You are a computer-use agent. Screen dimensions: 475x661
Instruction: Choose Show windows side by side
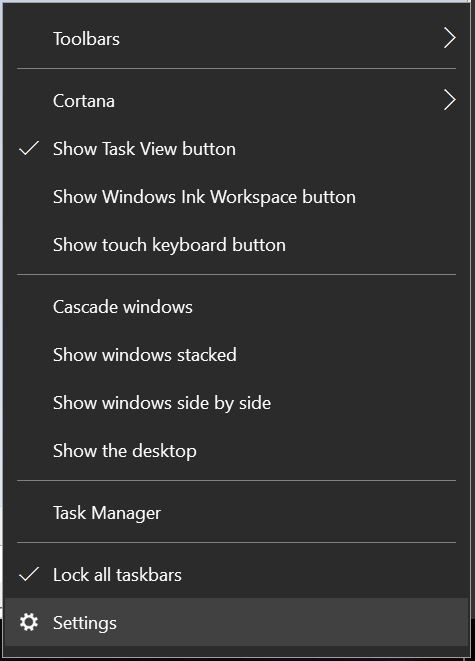[236, 403]
